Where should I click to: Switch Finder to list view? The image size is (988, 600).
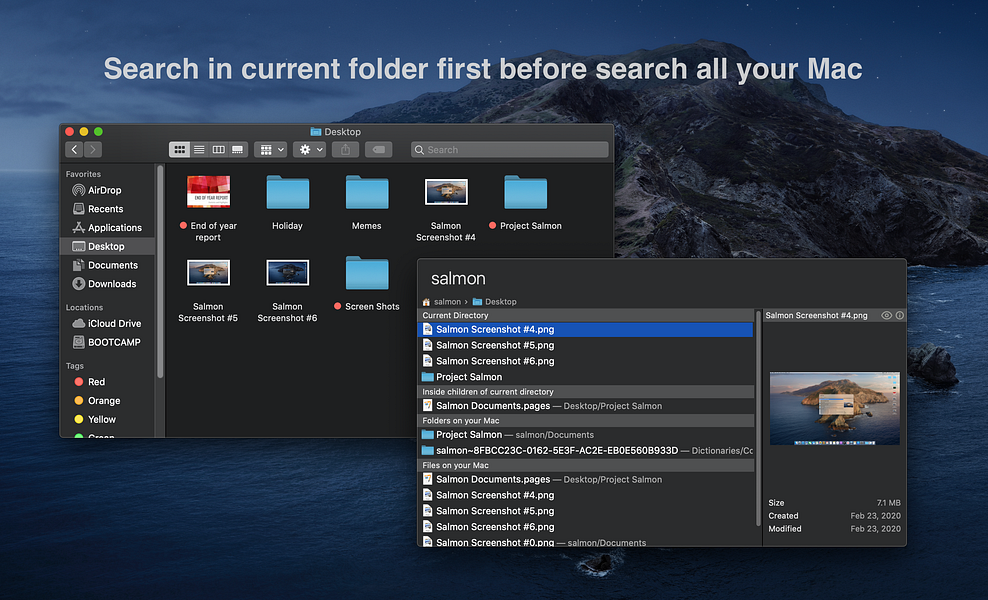(199, 149)
